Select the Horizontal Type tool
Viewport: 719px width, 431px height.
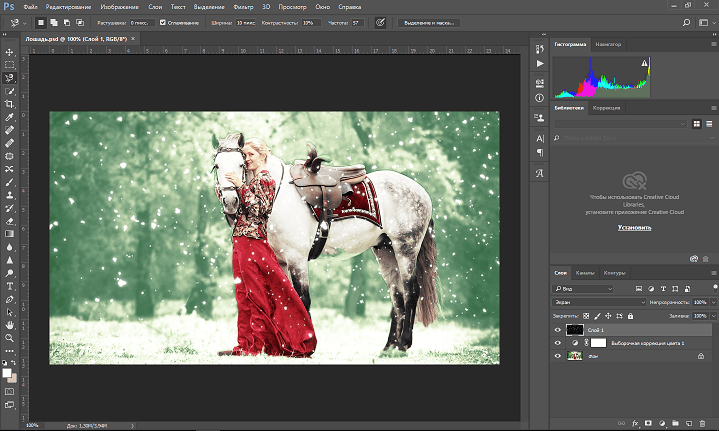[x=9, y=286]
